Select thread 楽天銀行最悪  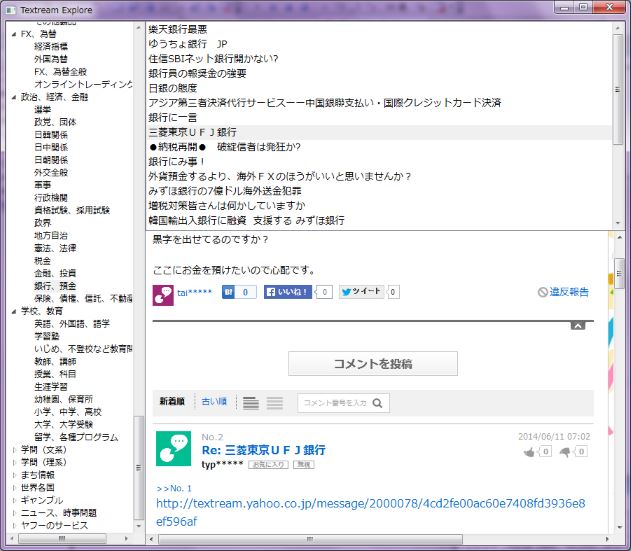(x=177, y=29)
